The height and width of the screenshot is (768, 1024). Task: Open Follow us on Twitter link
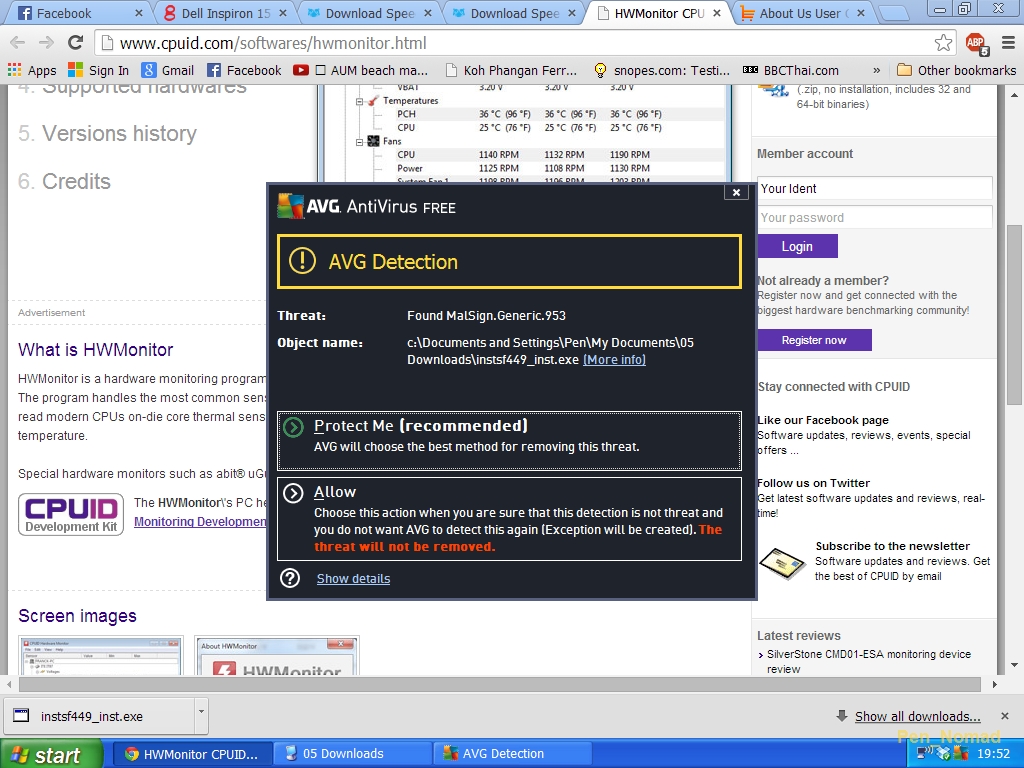pyautogui.click(x=814, y=483)
